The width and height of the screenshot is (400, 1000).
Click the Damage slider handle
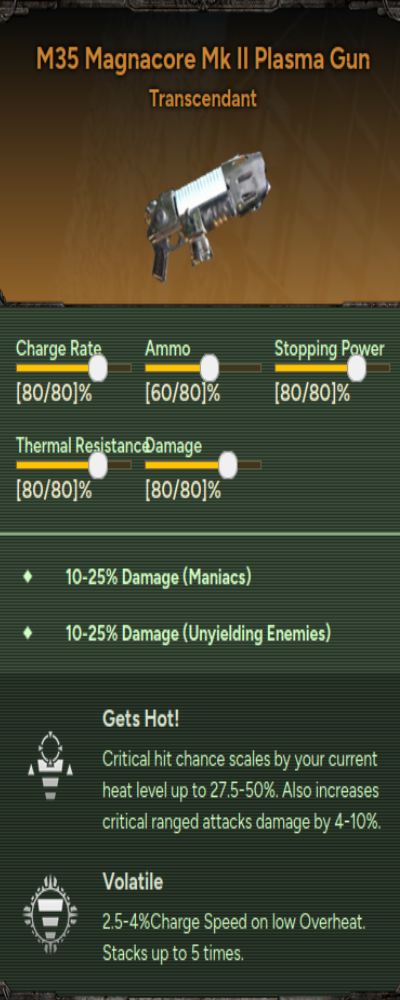(x=228, y=465)
